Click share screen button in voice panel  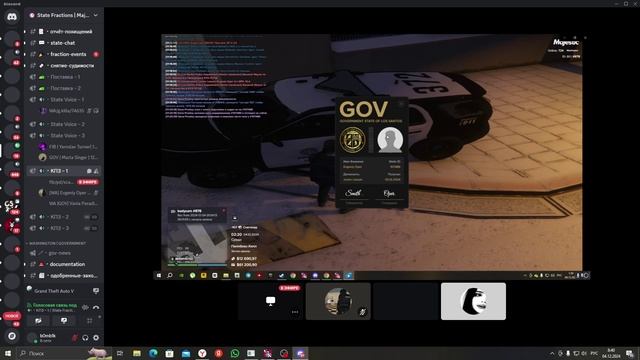[64, 321]
